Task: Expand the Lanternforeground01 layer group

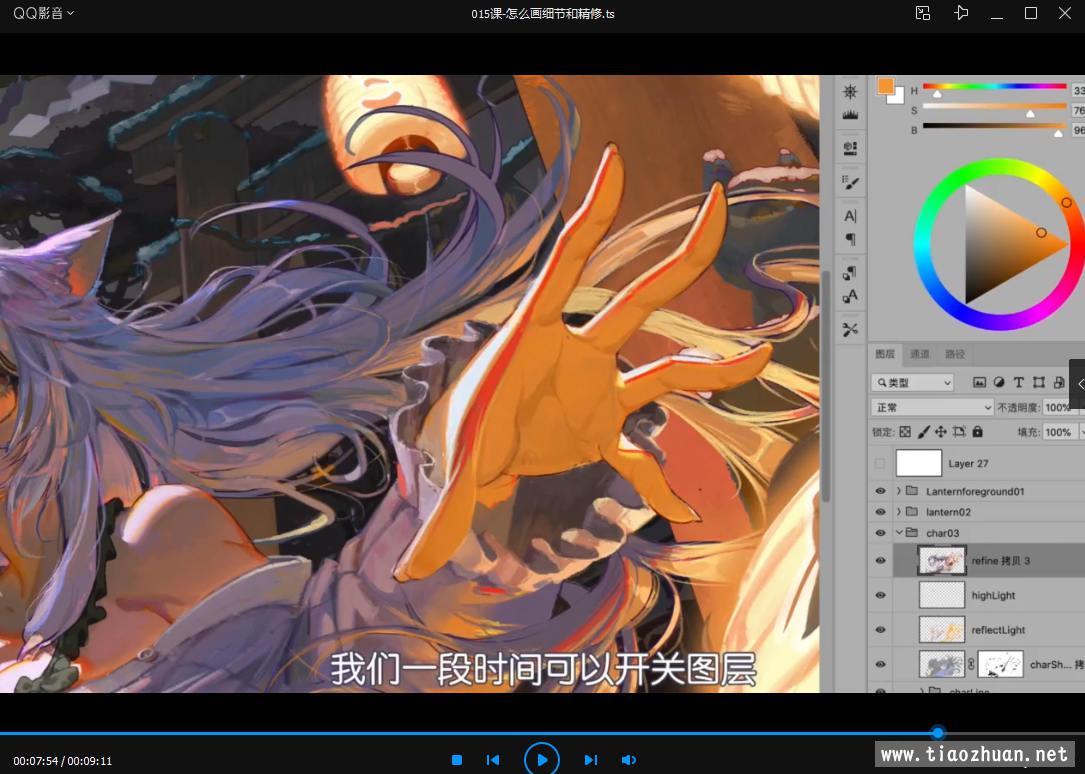Action: tap(899, 491)
